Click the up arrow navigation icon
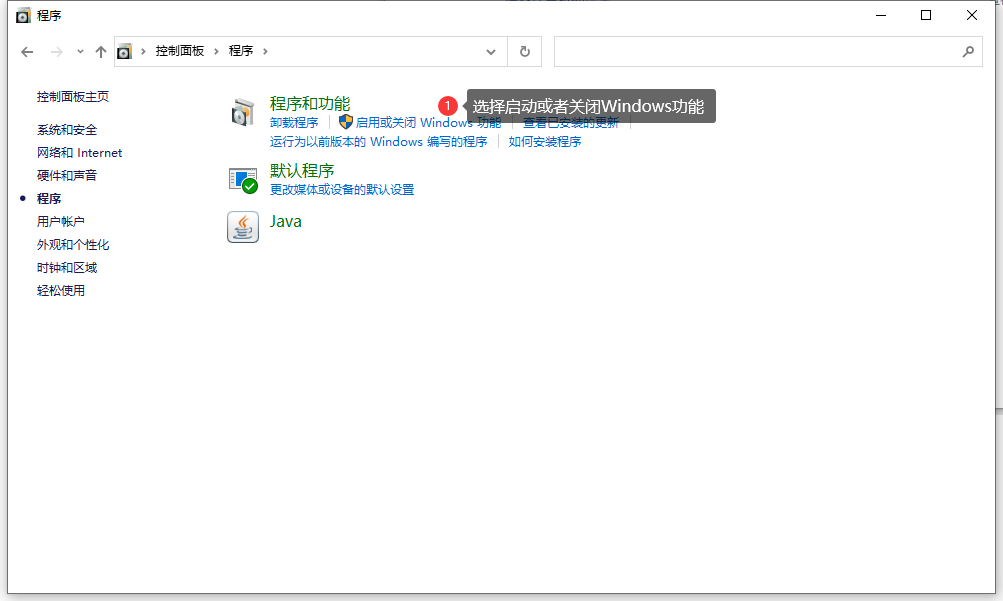 (x=100, y=51)
